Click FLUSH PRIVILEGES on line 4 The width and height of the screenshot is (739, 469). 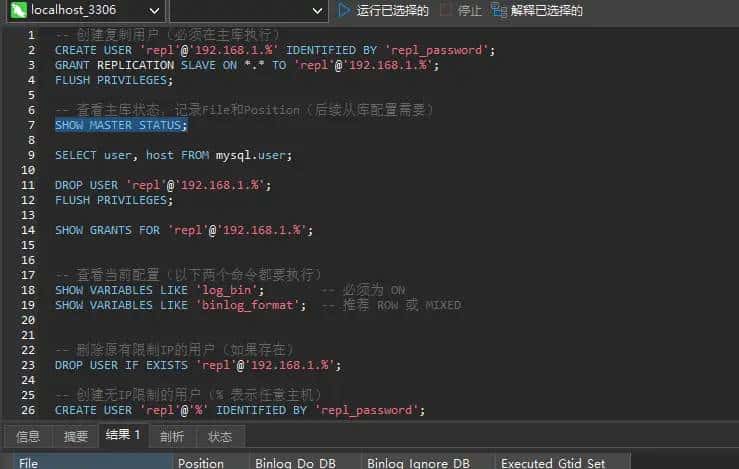[x=114, y=80]
